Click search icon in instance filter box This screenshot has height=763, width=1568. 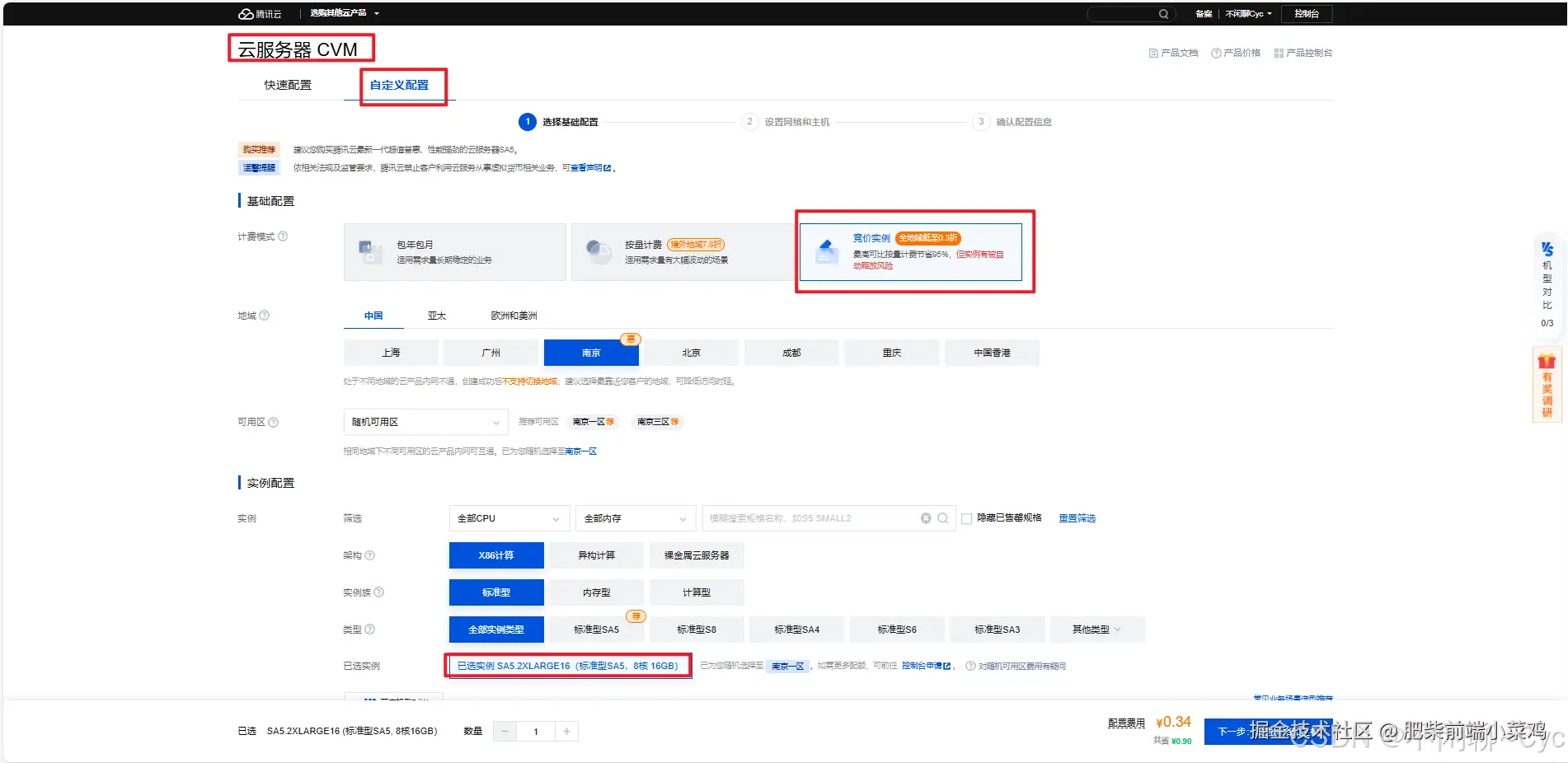click(x=943, y=518)
